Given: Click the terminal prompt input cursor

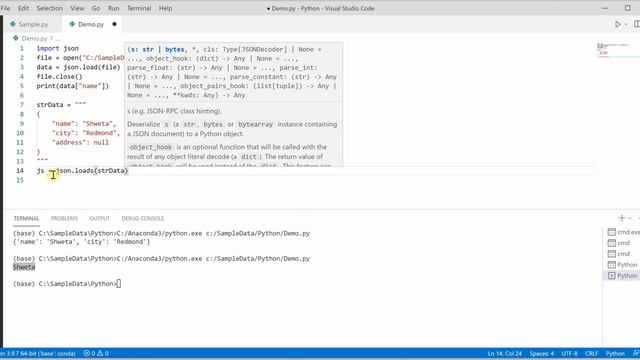Looking at the screenshot, I should click(x=119, y=284).
